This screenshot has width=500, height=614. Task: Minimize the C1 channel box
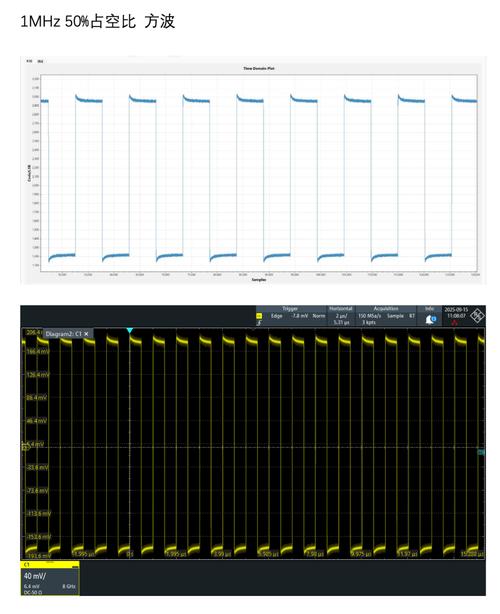pyautogui.click(x=75, y=567)
